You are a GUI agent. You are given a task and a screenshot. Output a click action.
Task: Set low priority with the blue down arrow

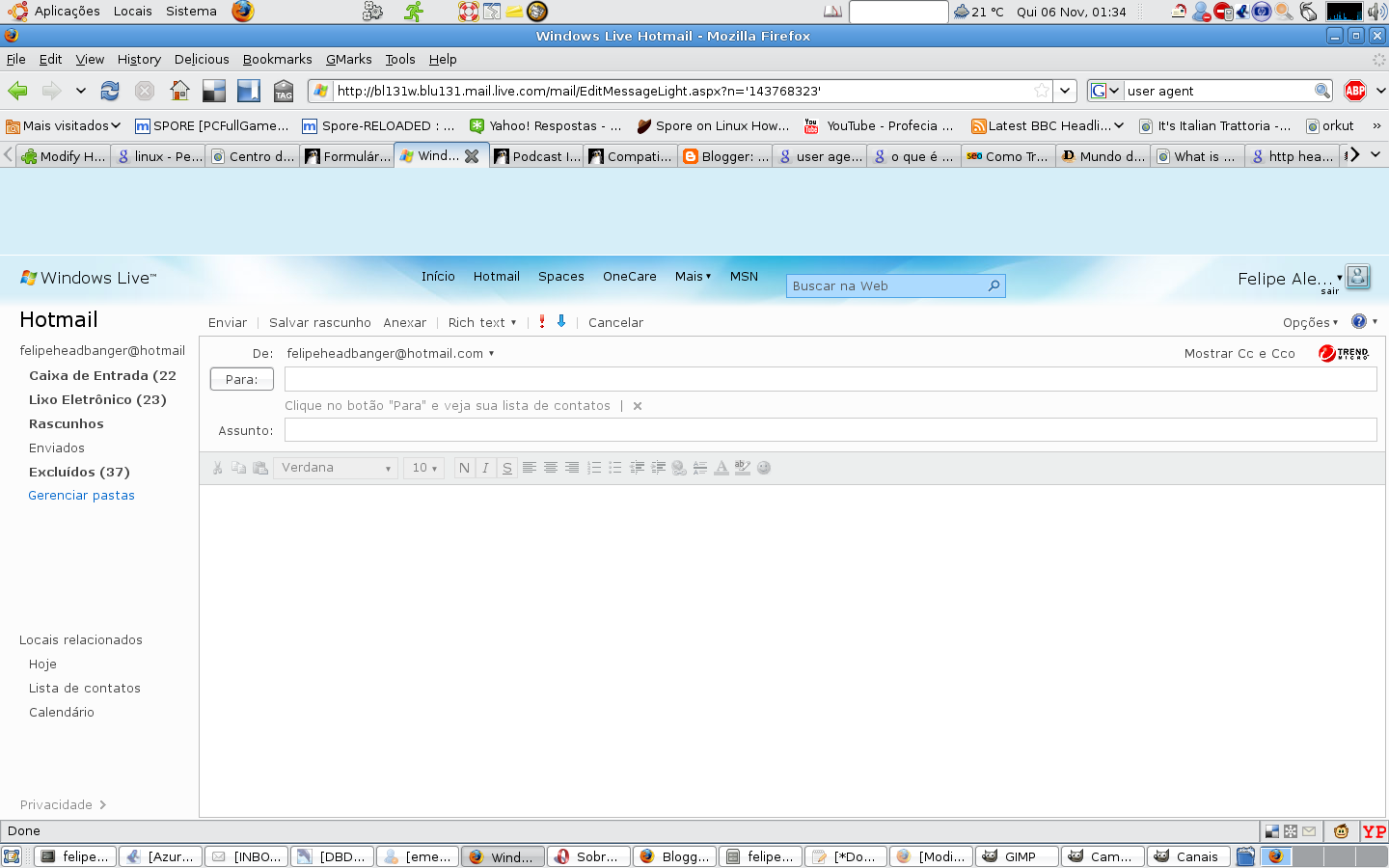click(561, 322)
